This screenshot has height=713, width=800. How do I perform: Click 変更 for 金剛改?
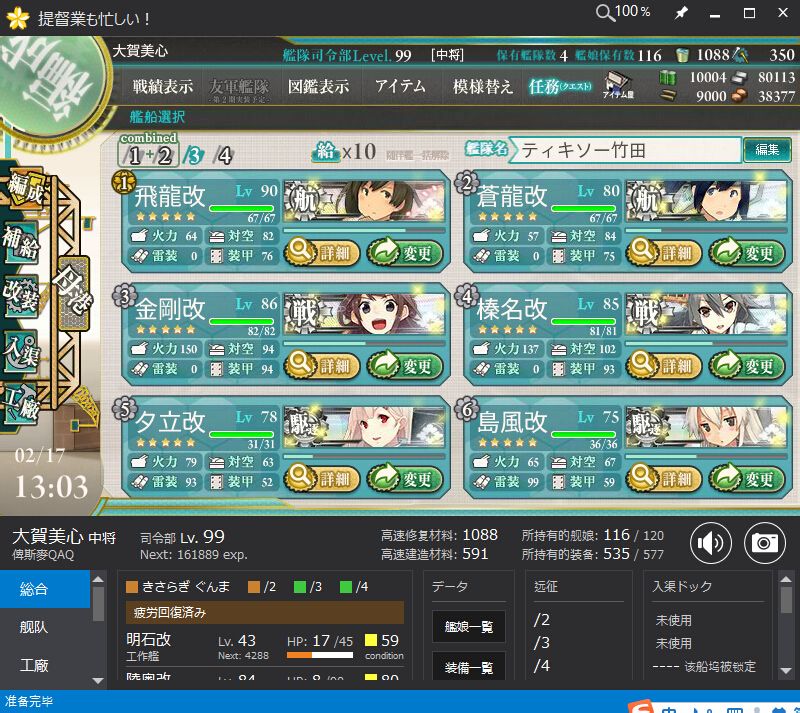coord(405,365)
